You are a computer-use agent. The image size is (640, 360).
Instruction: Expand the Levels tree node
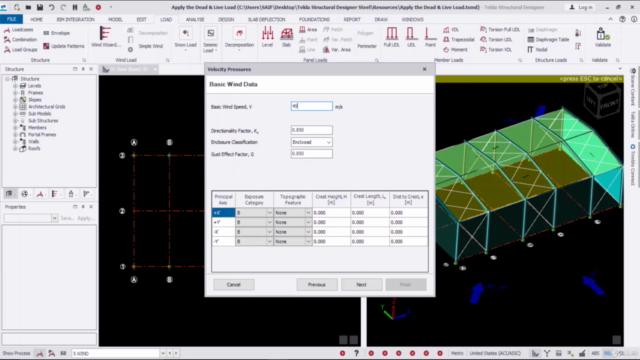click(15, 86)
